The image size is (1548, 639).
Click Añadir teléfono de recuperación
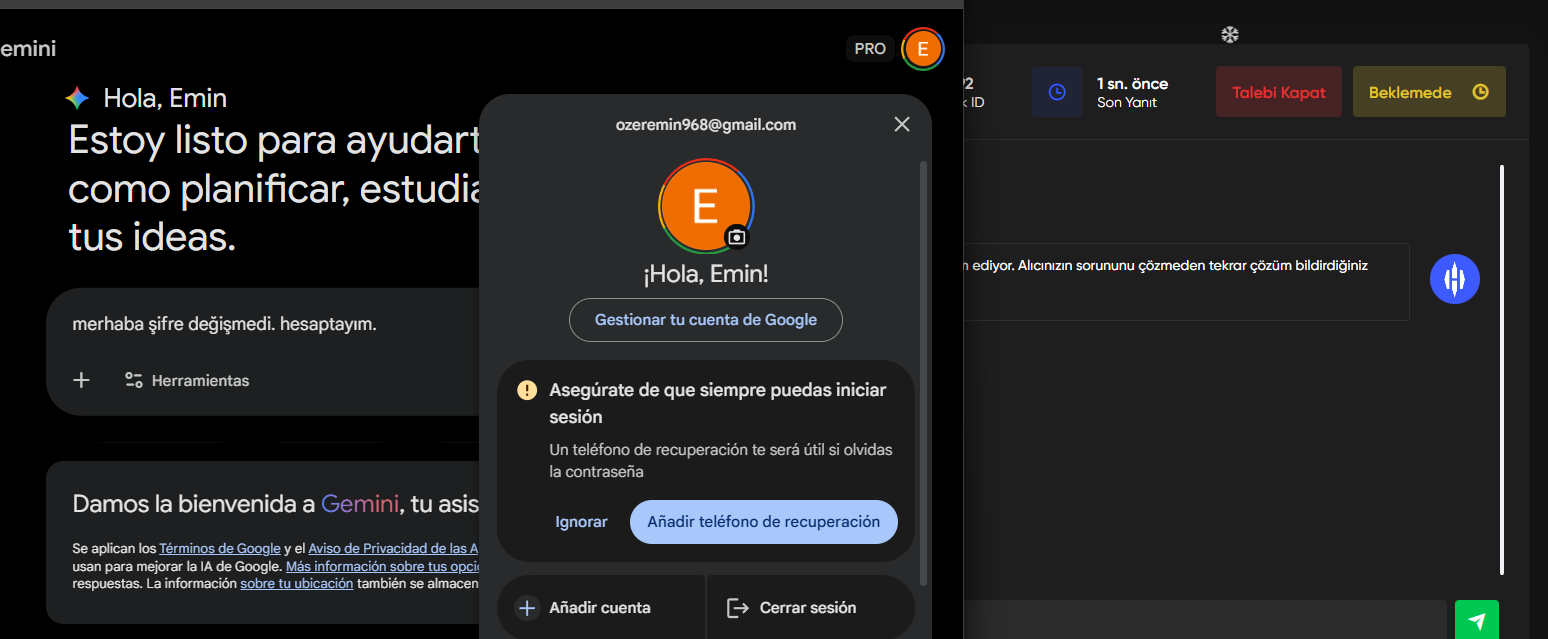(764, 522)
